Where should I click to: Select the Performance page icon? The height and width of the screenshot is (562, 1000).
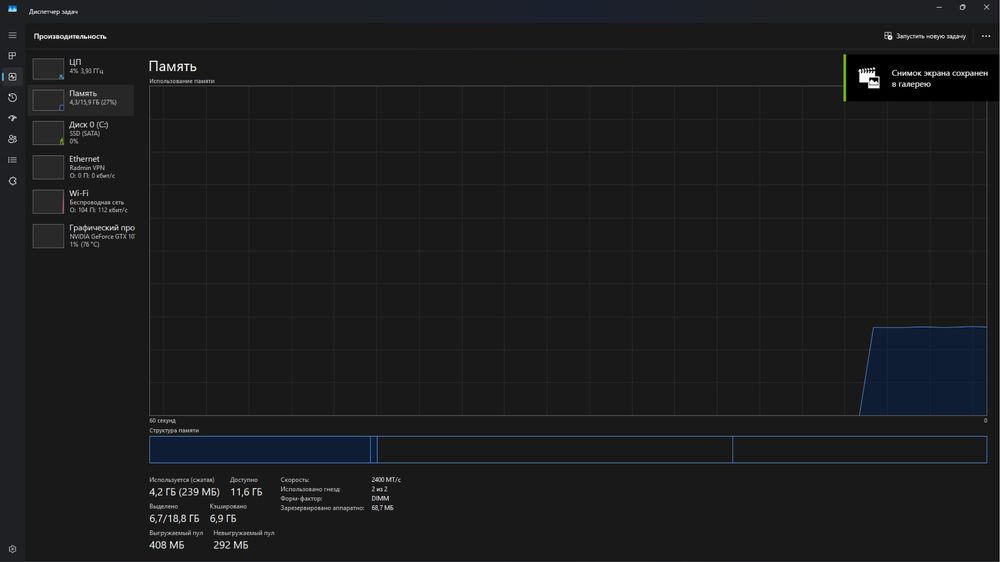pos(12,77)
